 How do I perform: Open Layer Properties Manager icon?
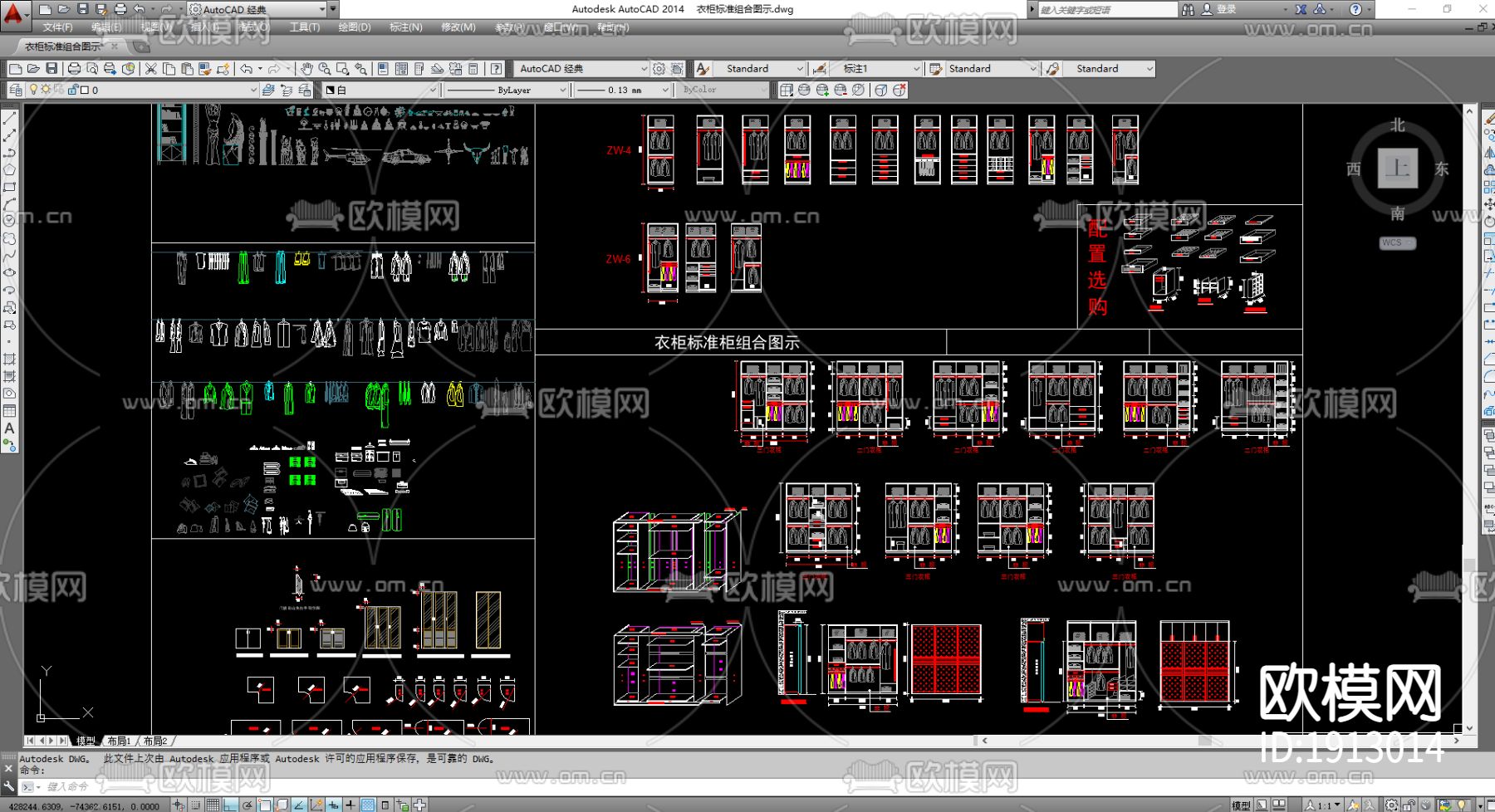16,90
